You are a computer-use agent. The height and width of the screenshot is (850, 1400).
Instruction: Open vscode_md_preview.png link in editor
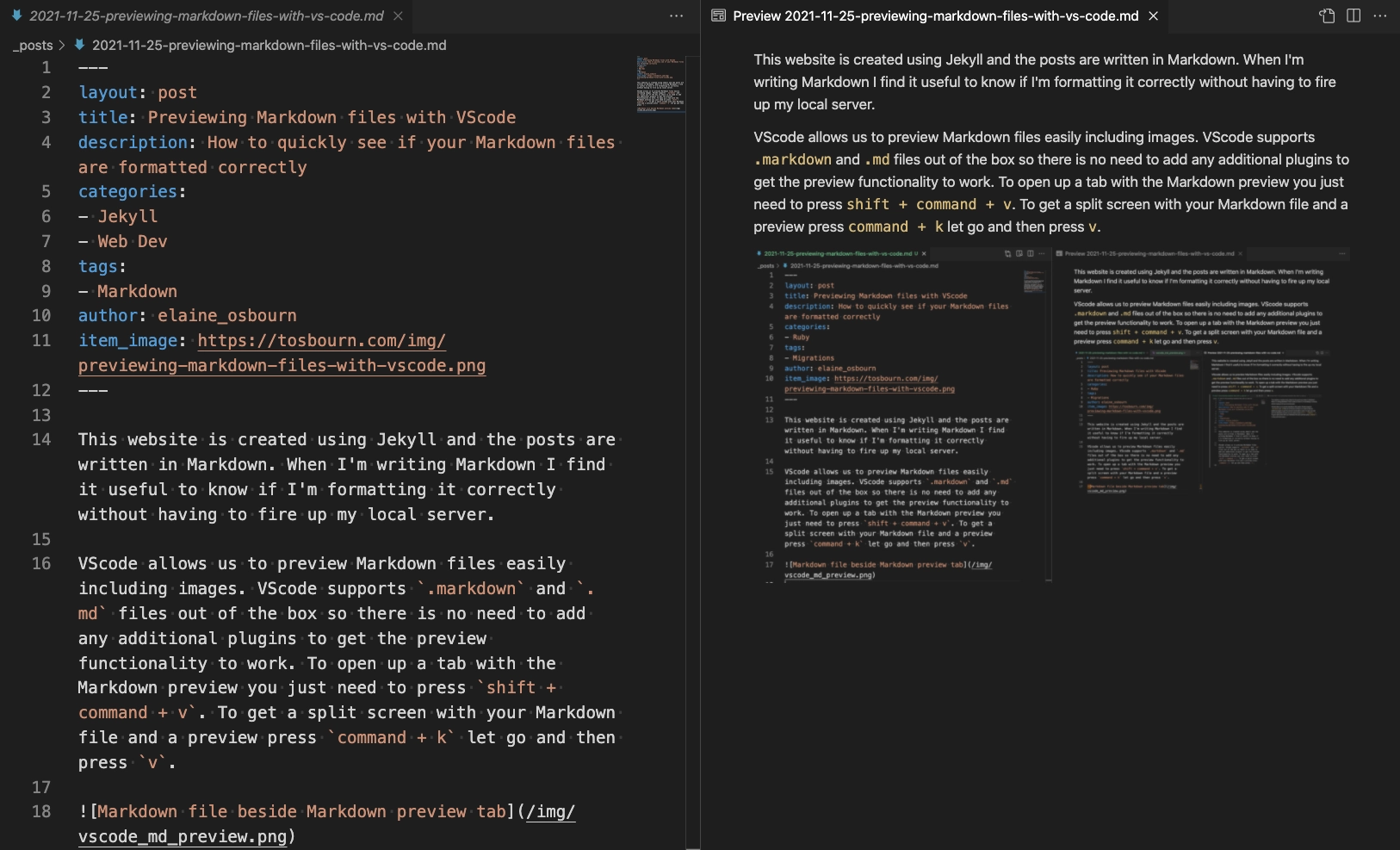click(x=182, y=836)
